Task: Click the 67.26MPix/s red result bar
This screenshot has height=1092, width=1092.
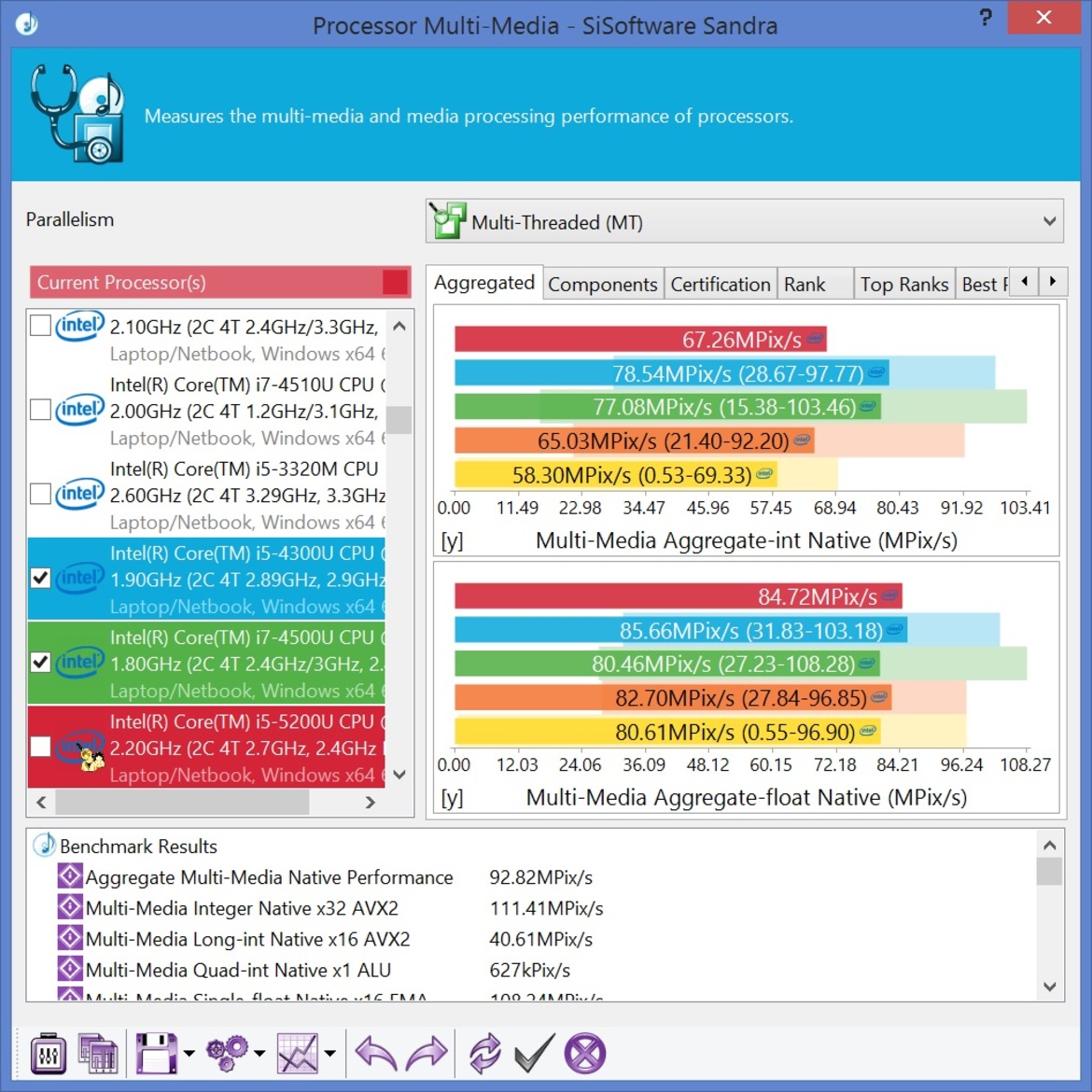Action: coord(640,339)
